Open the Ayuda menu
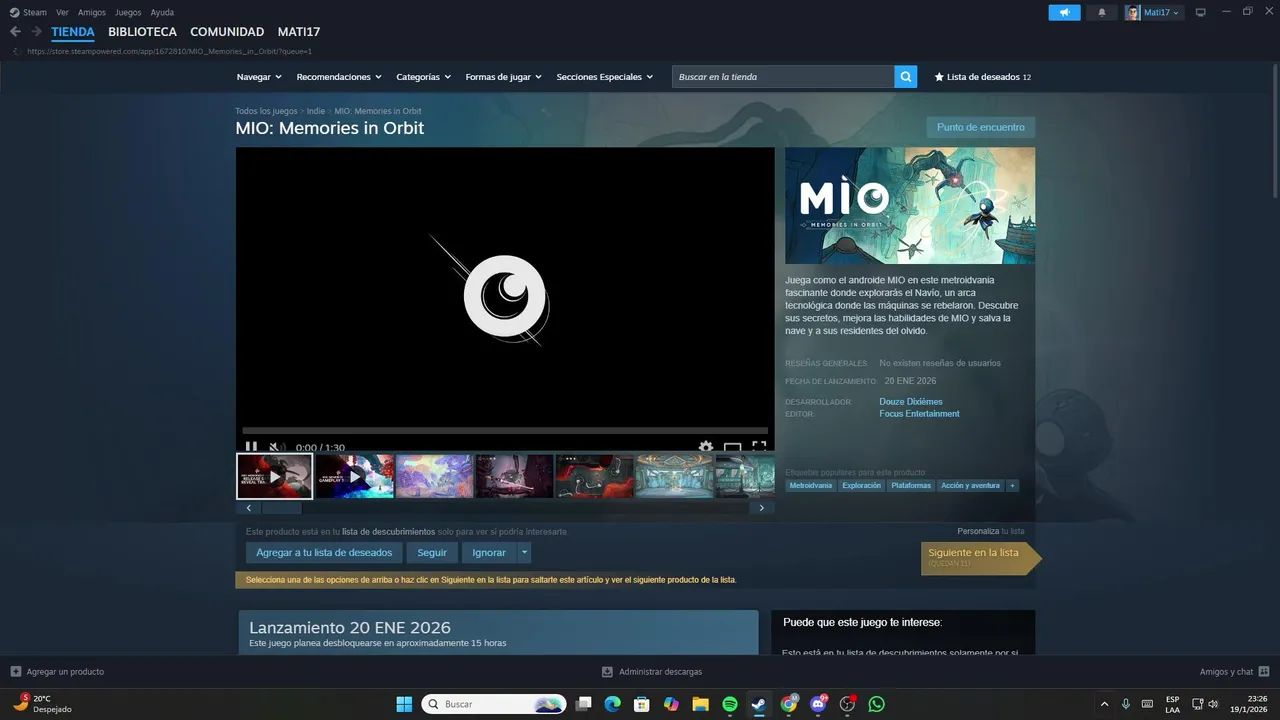Viewport: 1280px width, 720px height. 162,12
